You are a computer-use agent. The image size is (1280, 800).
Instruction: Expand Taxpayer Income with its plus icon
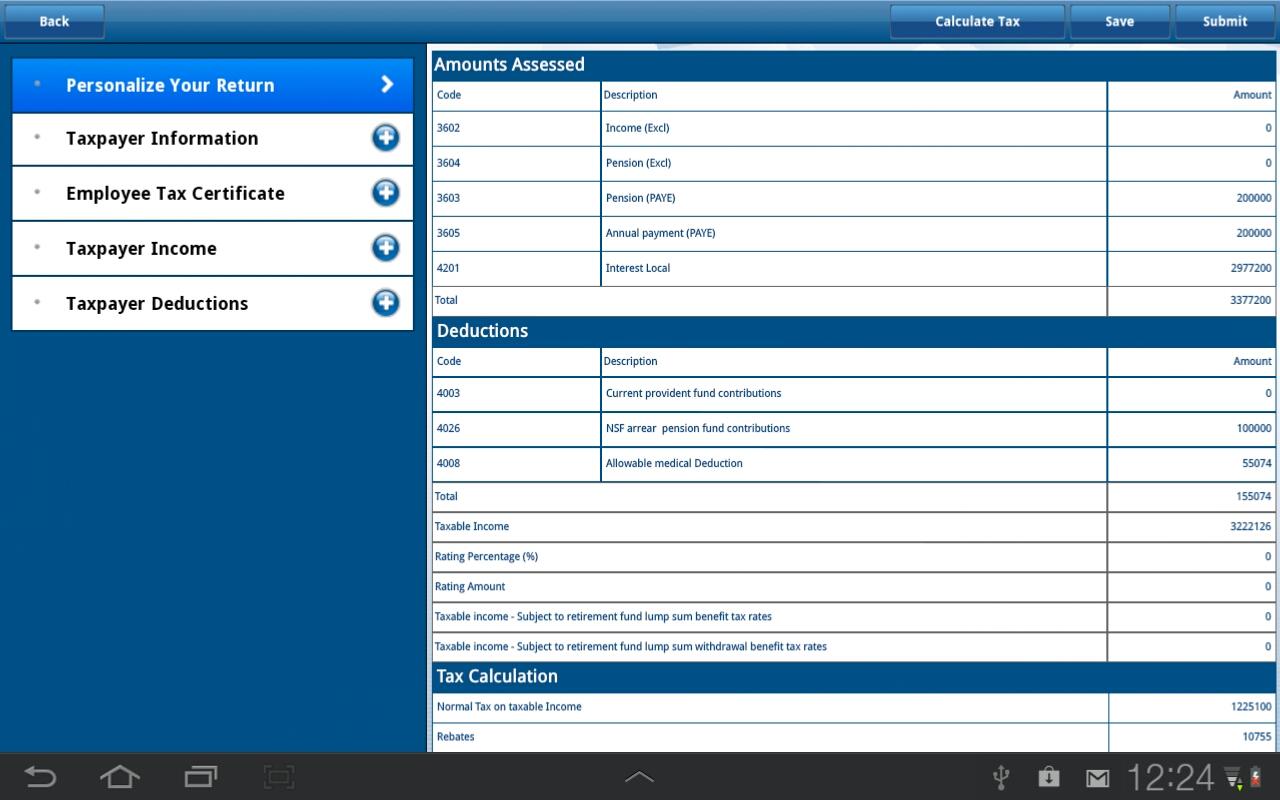(385, 248)
